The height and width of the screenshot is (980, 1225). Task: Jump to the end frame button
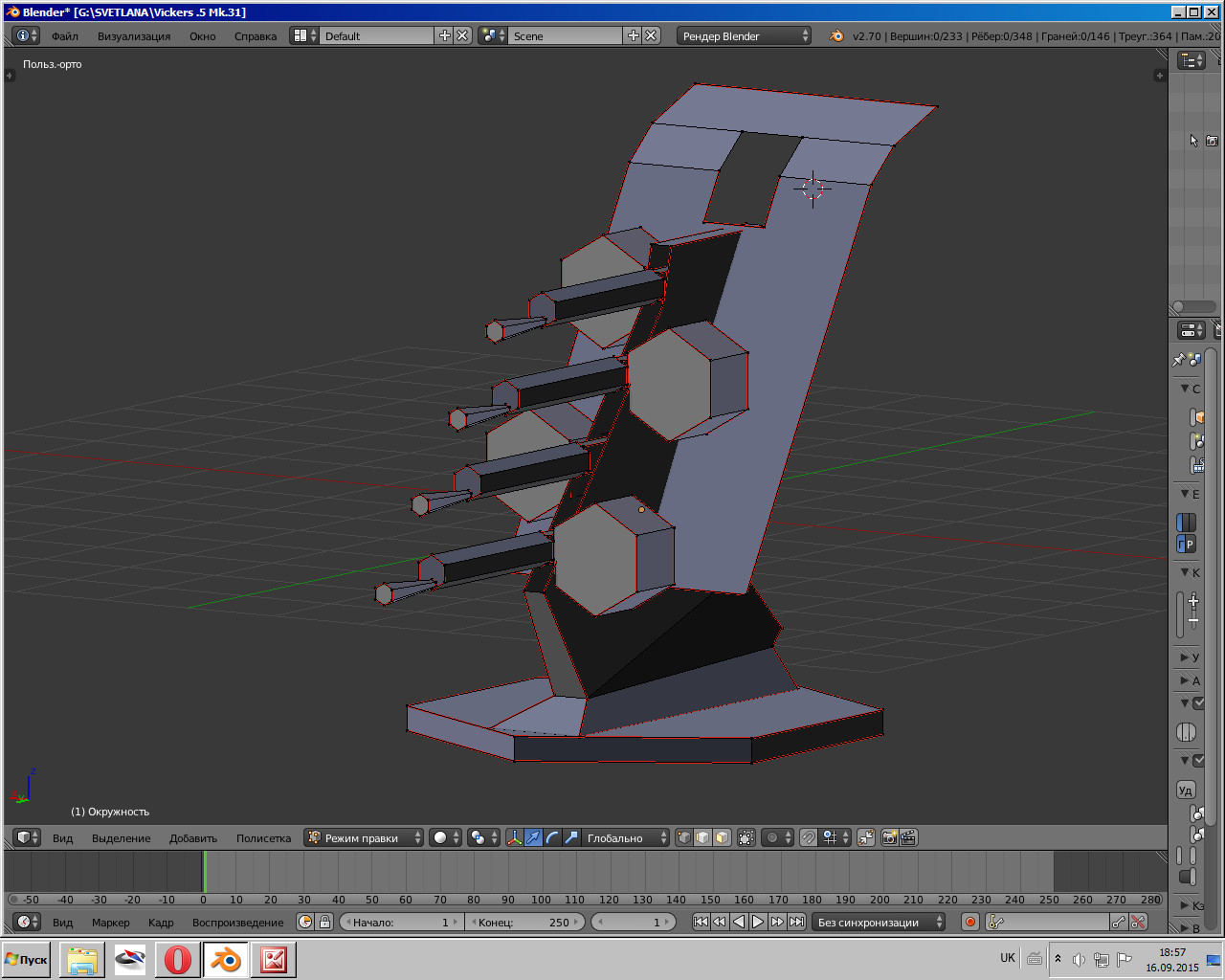pyautogui.click(x=796, y=922)
